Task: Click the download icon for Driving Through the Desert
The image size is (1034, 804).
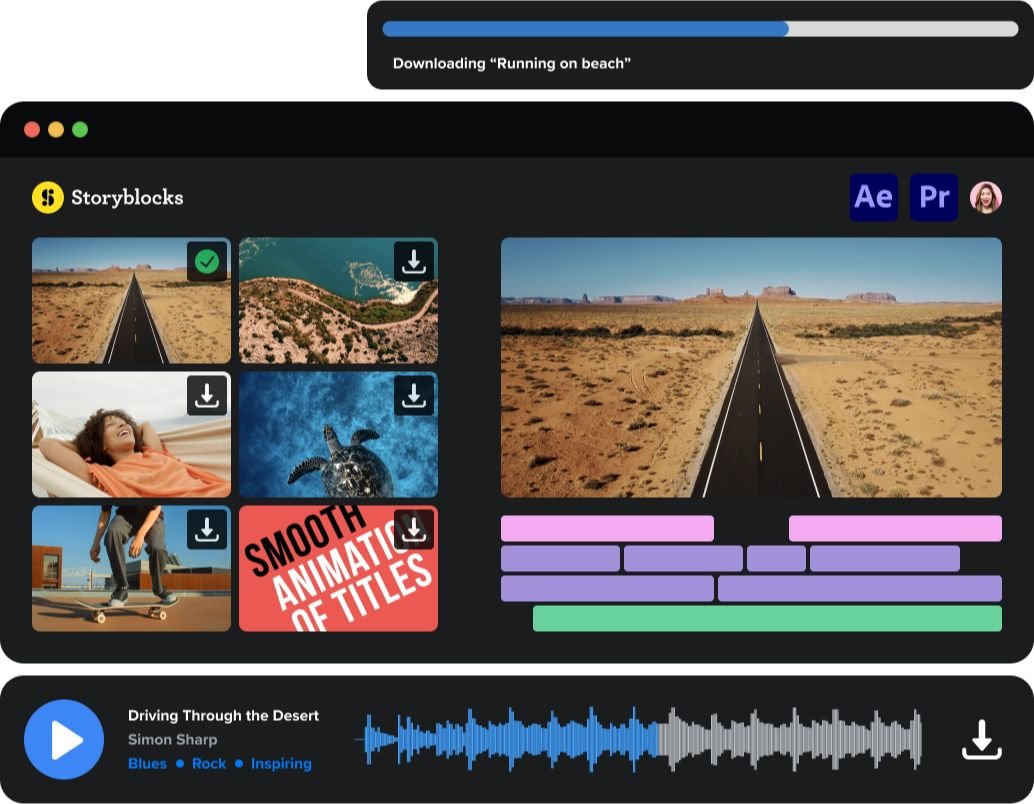Action: click(981, 740)
